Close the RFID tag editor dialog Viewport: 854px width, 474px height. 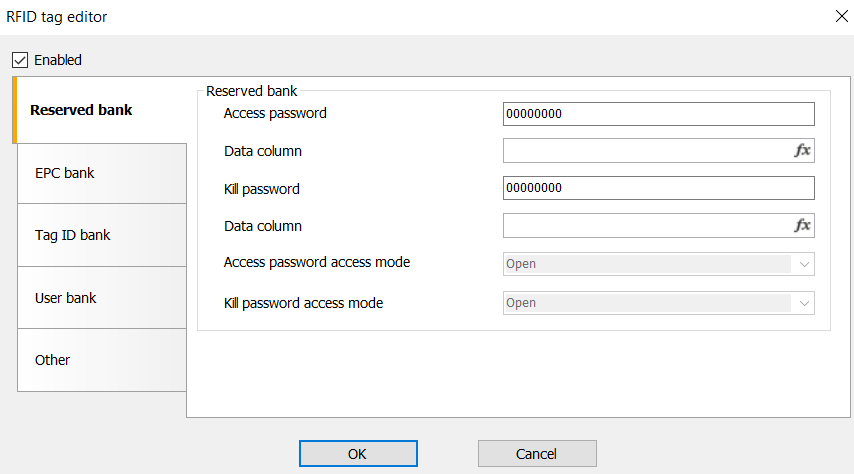click(837, 16)
